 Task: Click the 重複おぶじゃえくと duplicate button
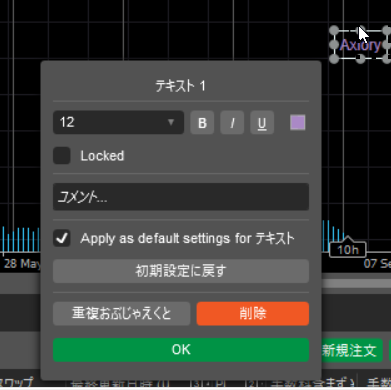122,314
